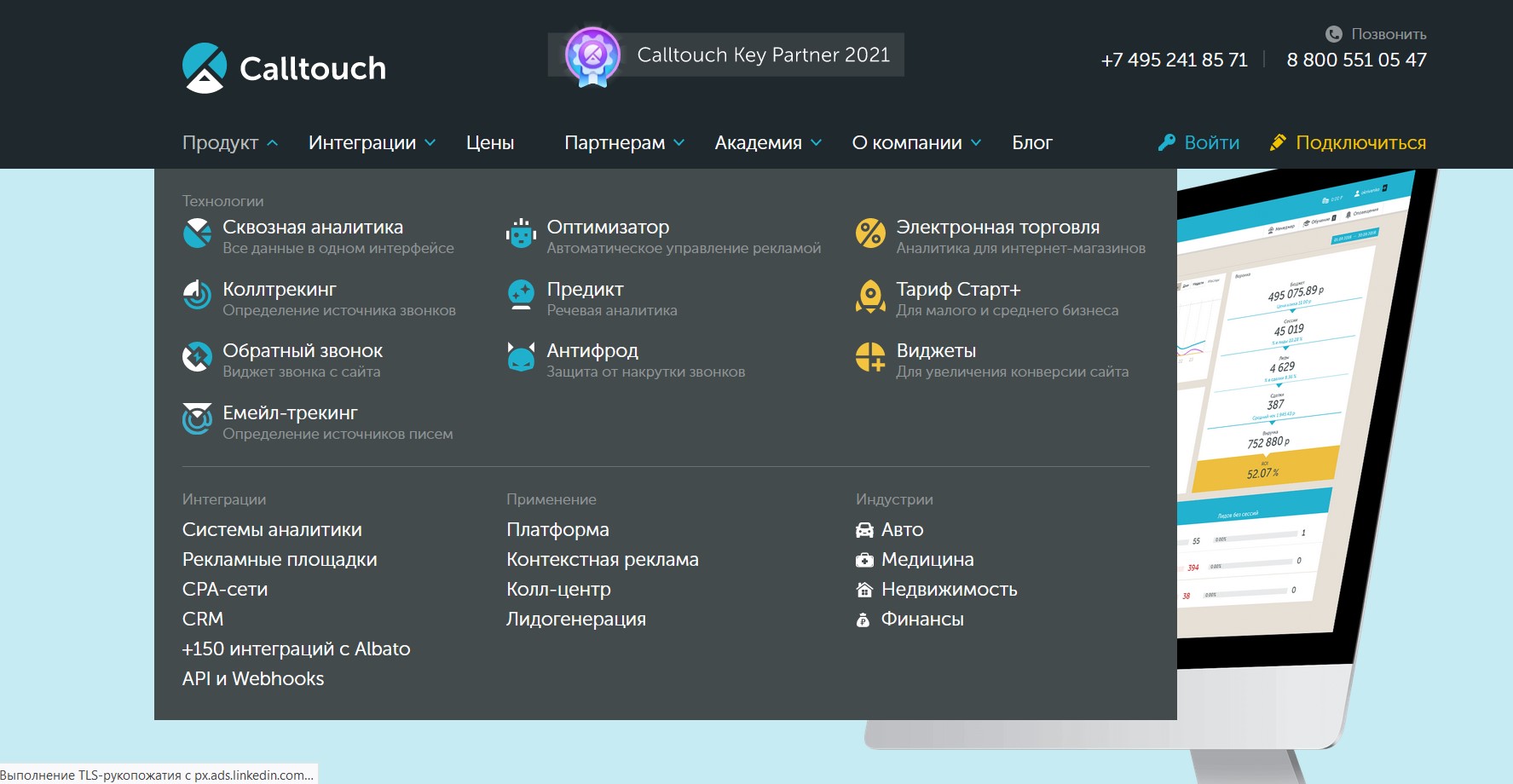Viewport: 1513px width, 784px height.
Task: Click the Виджеты plus-circle icon
Action: pyautogui.click(x=870, y=358)
